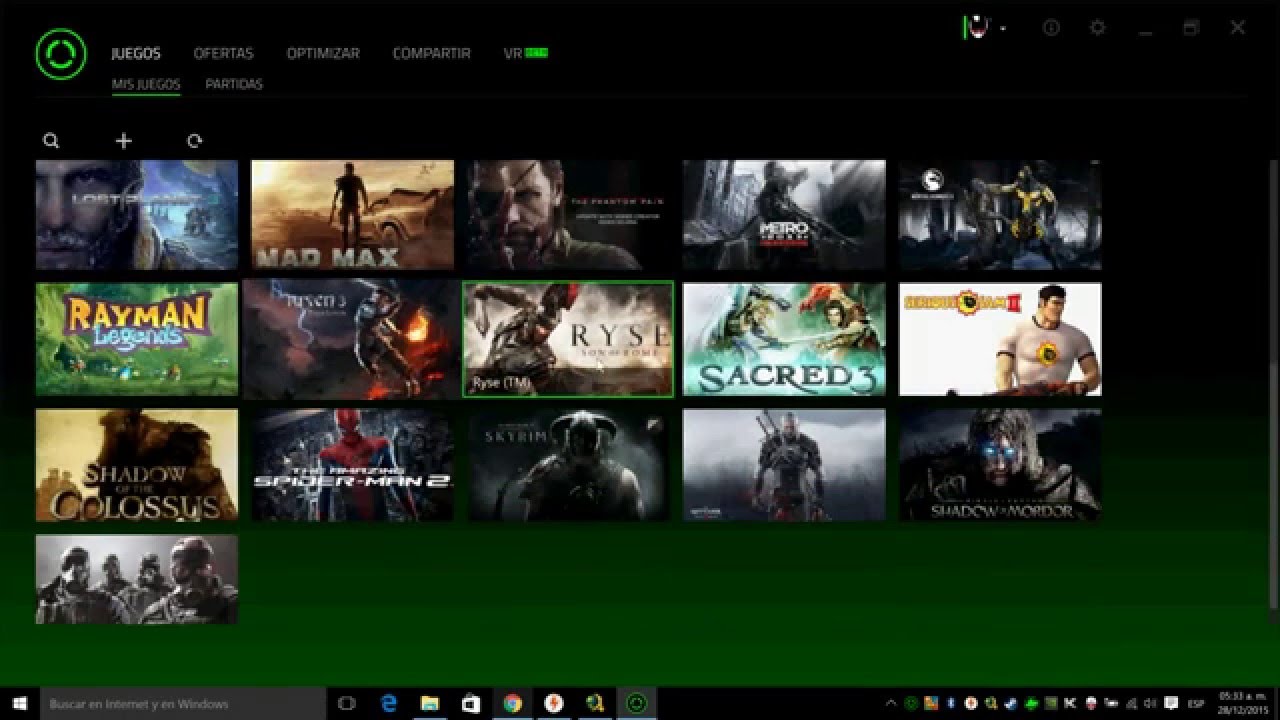Click the Steam icon in the system tray

(x=1011, y=703)
